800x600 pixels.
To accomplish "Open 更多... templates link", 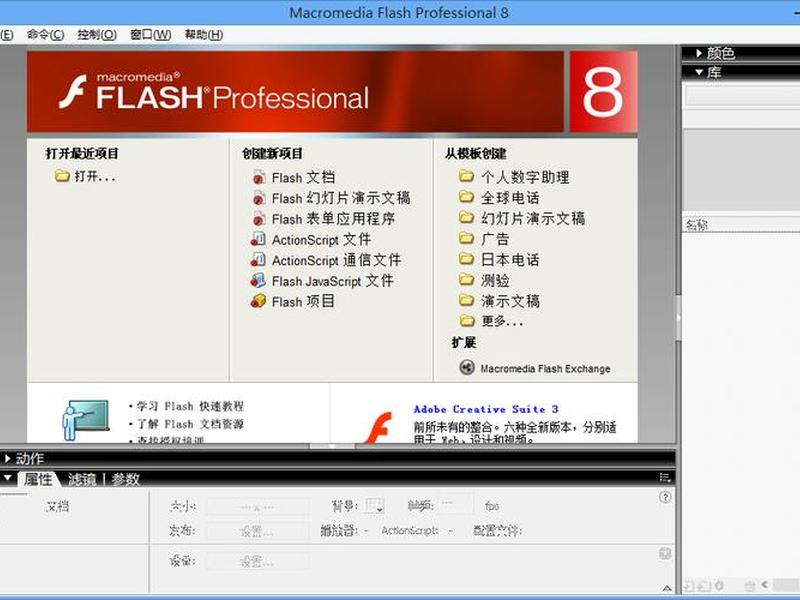I will pyautogui.click(x=502, y=321).
